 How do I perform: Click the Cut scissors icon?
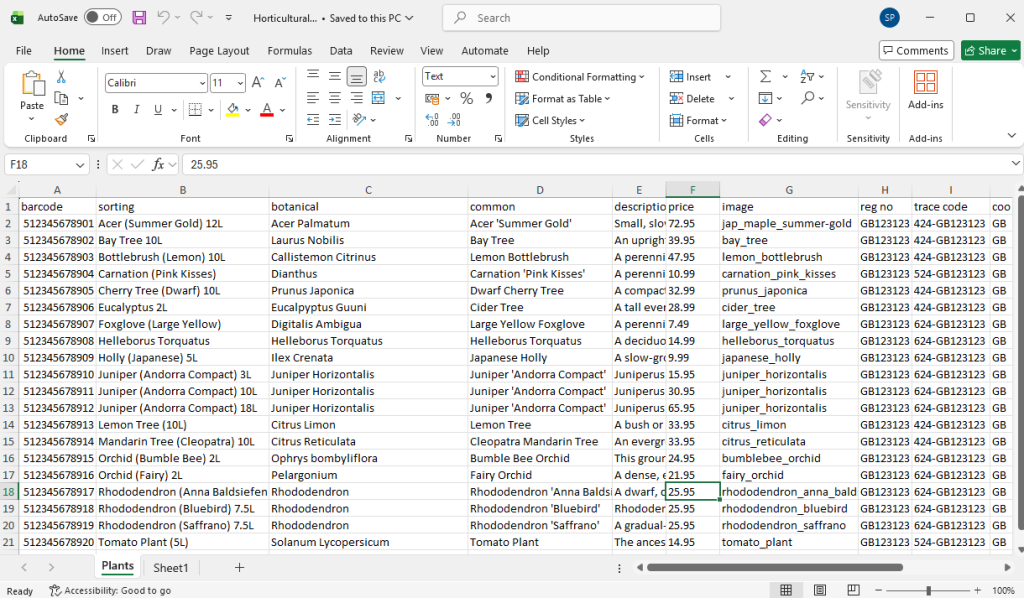61,77
